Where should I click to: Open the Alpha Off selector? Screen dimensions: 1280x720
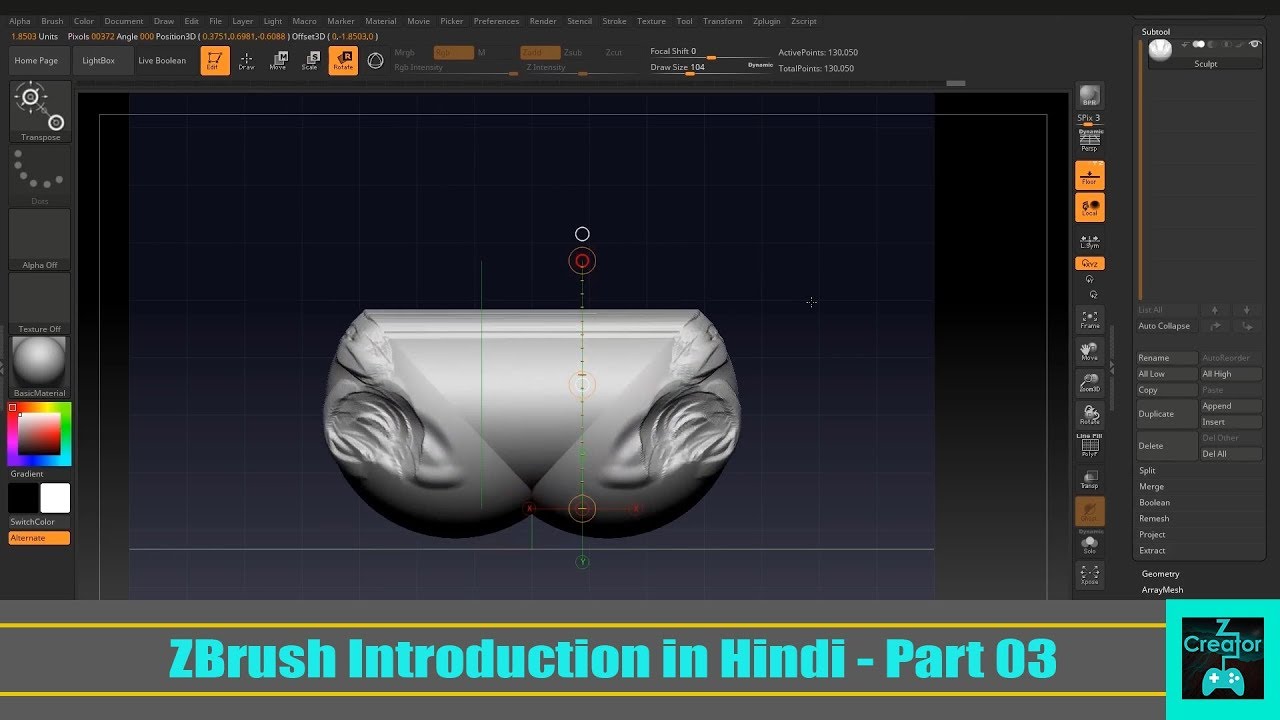[x=40, y=240]
